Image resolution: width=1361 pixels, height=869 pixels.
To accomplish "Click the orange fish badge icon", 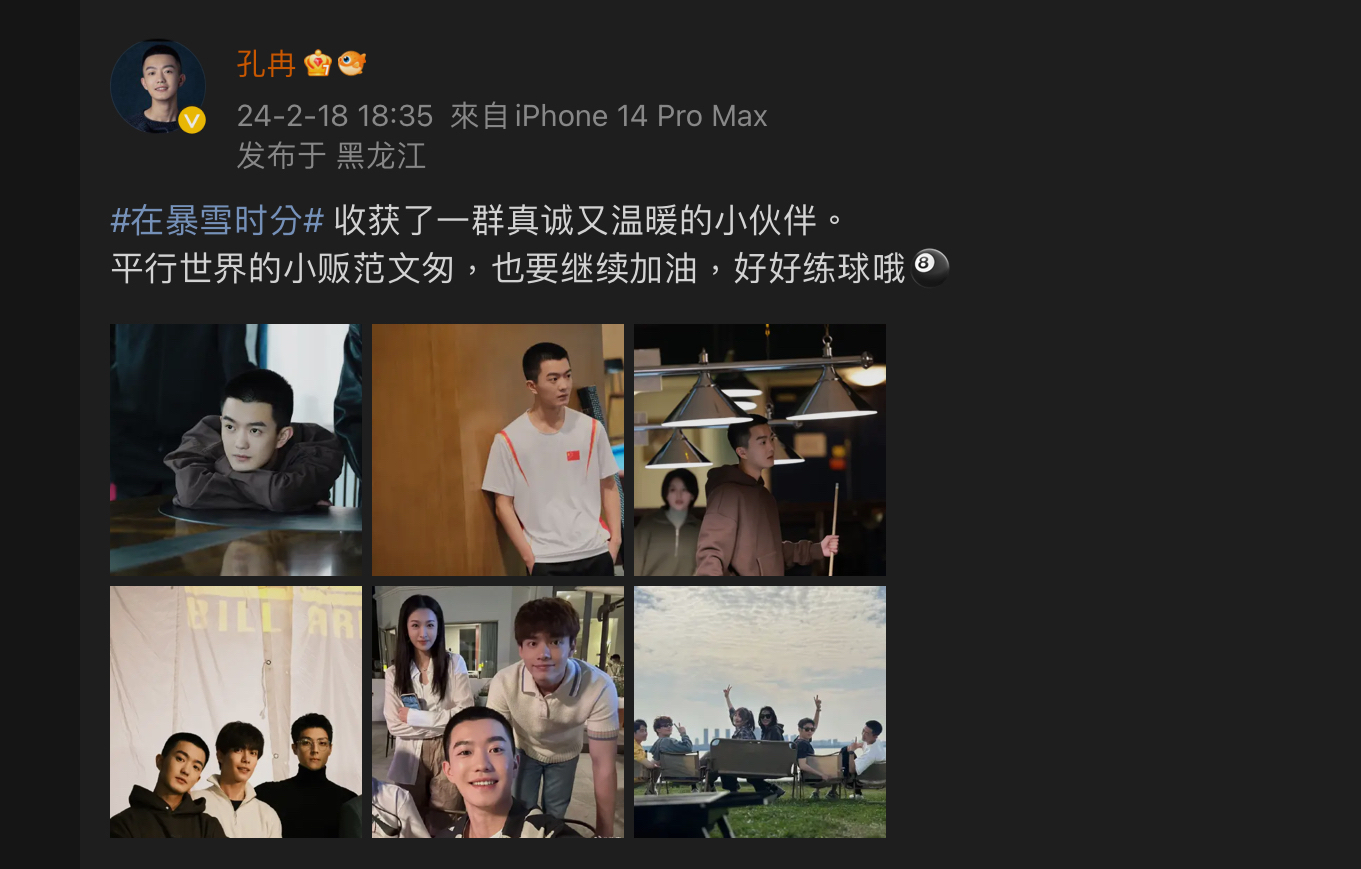I will pyautogui.click(x=351, y=64).
